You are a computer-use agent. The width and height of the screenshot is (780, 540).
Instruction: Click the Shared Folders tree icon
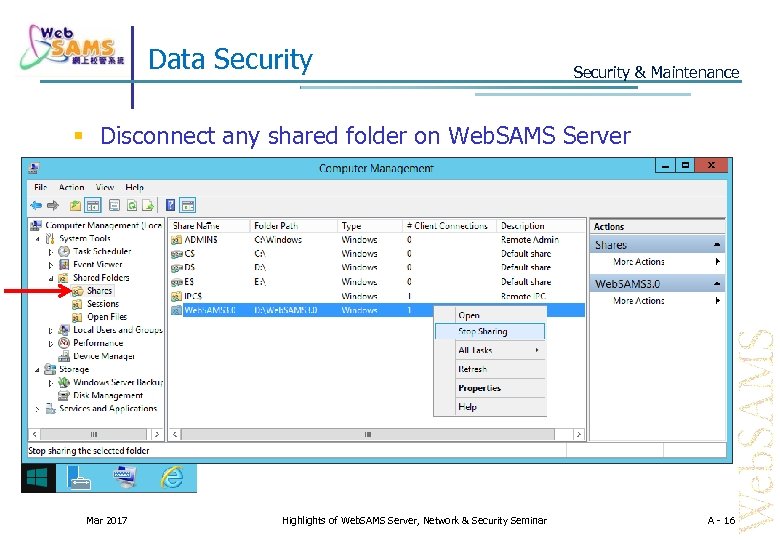(64, 277)
